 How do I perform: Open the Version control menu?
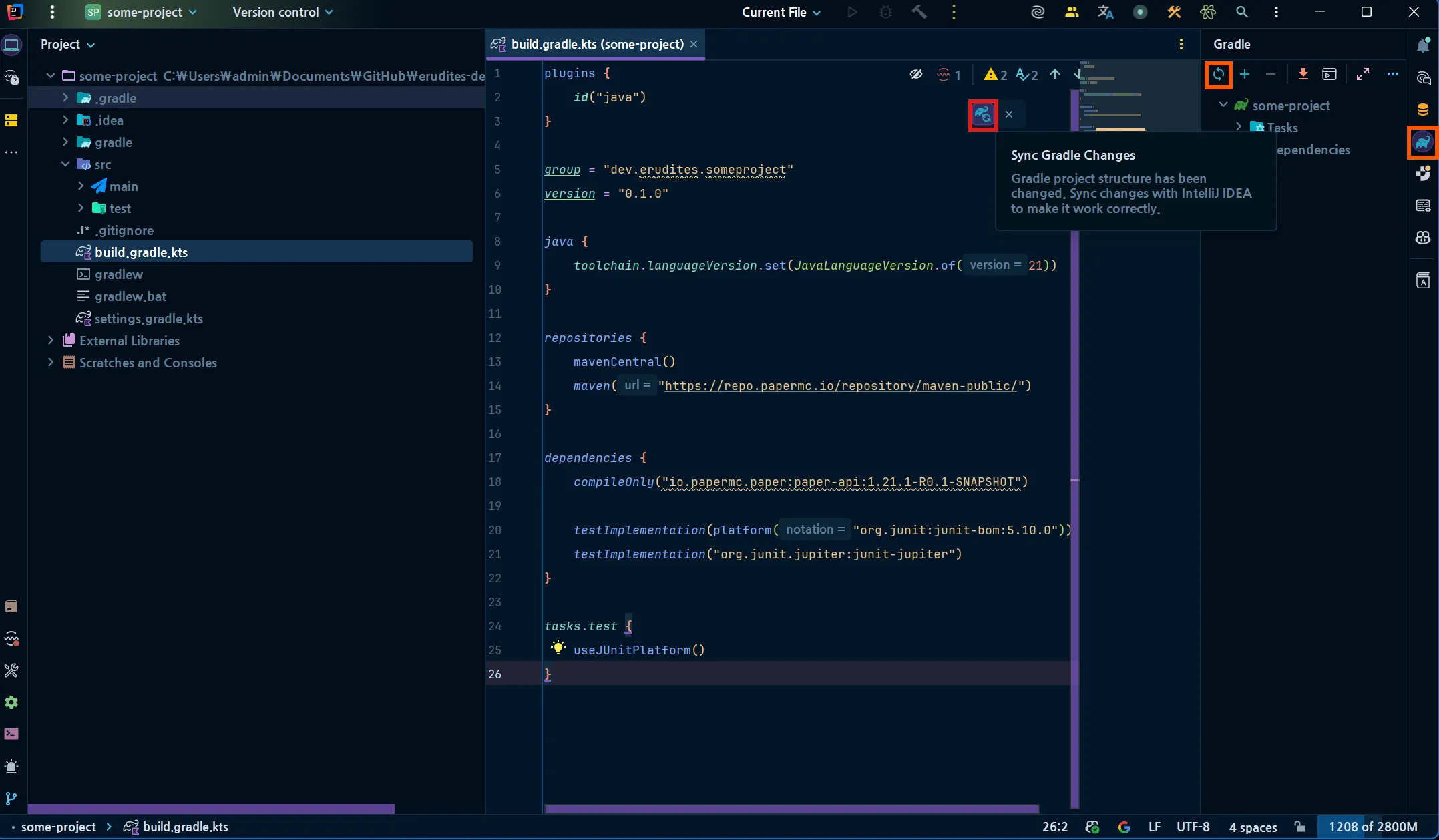[x=281, y=12]
